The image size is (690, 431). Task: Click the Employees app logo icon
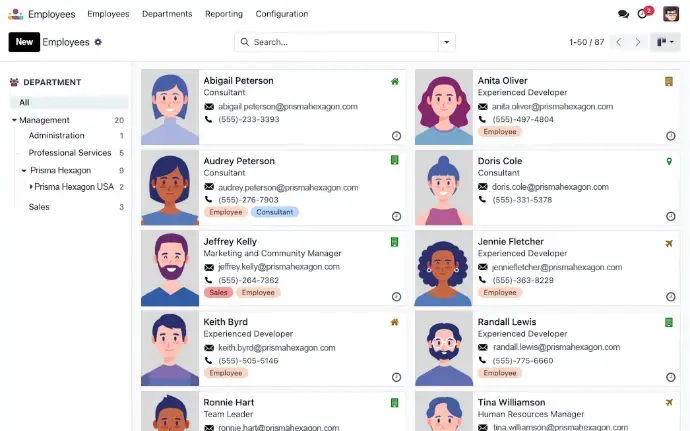tap(15, 14)
